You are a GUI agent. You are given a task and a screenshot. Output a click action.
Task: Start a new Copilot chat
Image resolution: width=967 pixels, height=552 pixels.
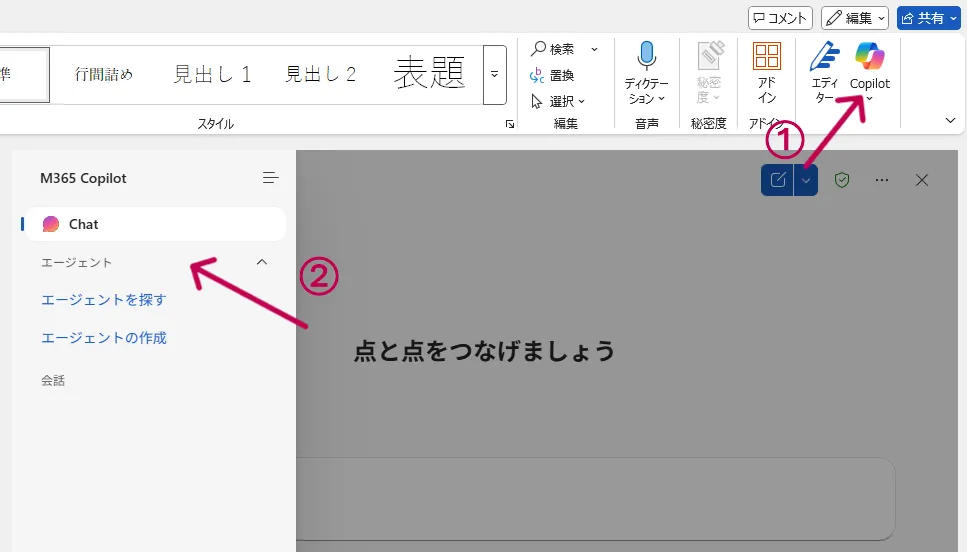(x=777, y=180)
